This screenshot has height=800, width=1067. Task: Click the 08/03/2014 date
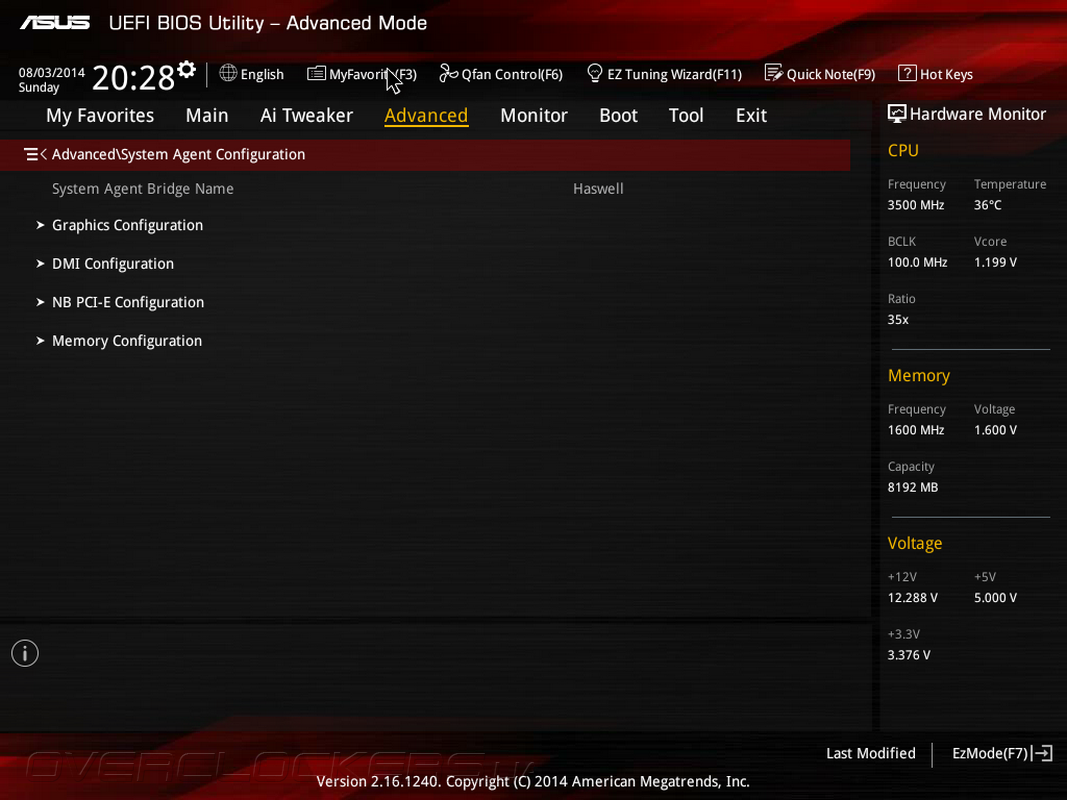[x=52, y=72]
